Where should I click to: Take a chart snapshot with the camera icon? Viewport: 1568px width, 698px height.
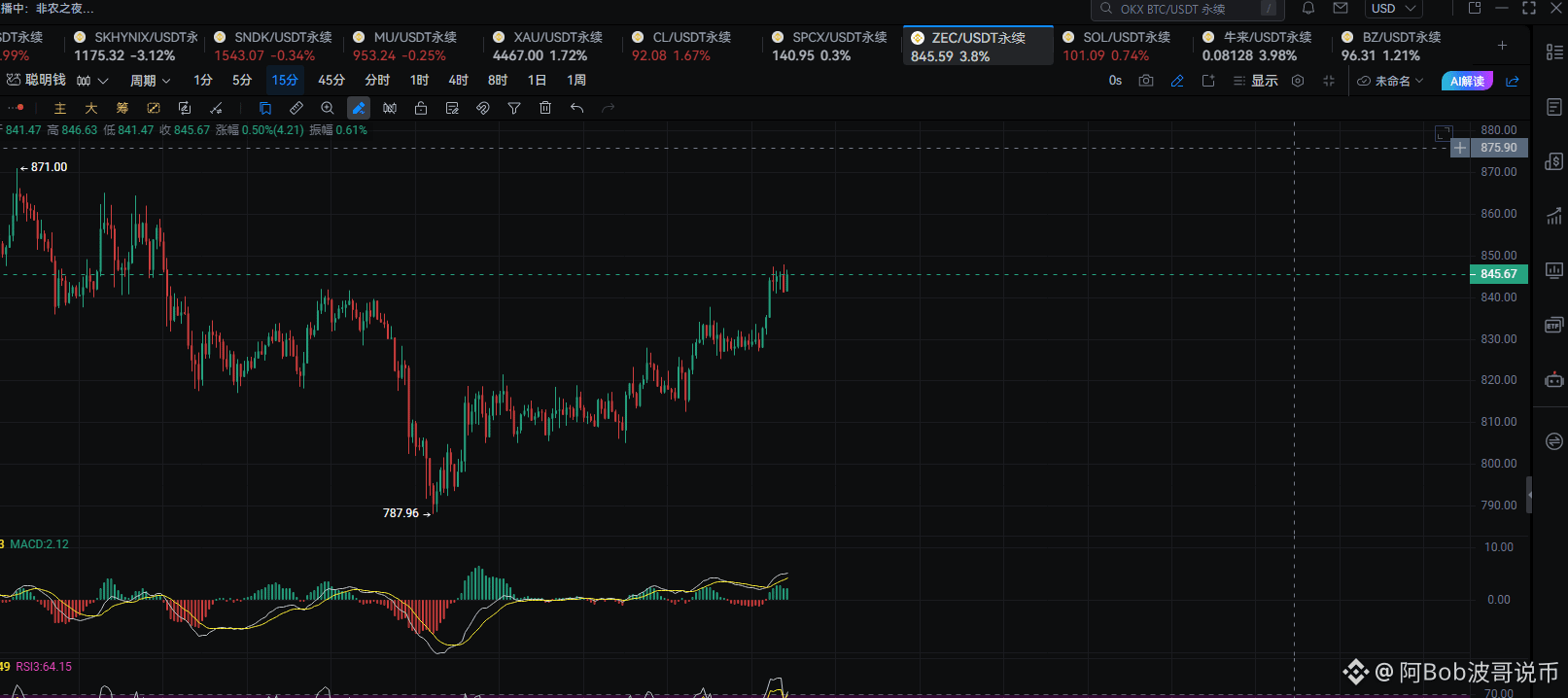click(1146, 81)
